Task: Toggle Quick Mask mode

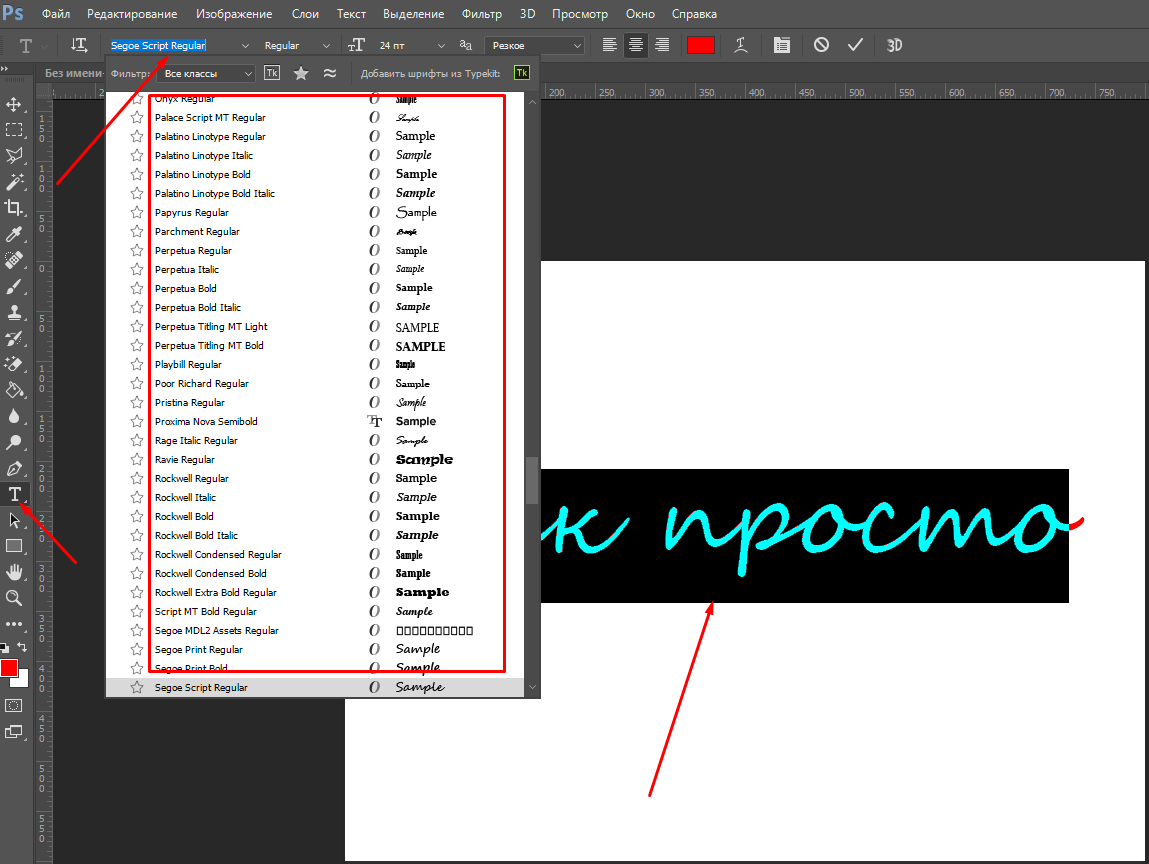Action: click(x=14, y=706)
